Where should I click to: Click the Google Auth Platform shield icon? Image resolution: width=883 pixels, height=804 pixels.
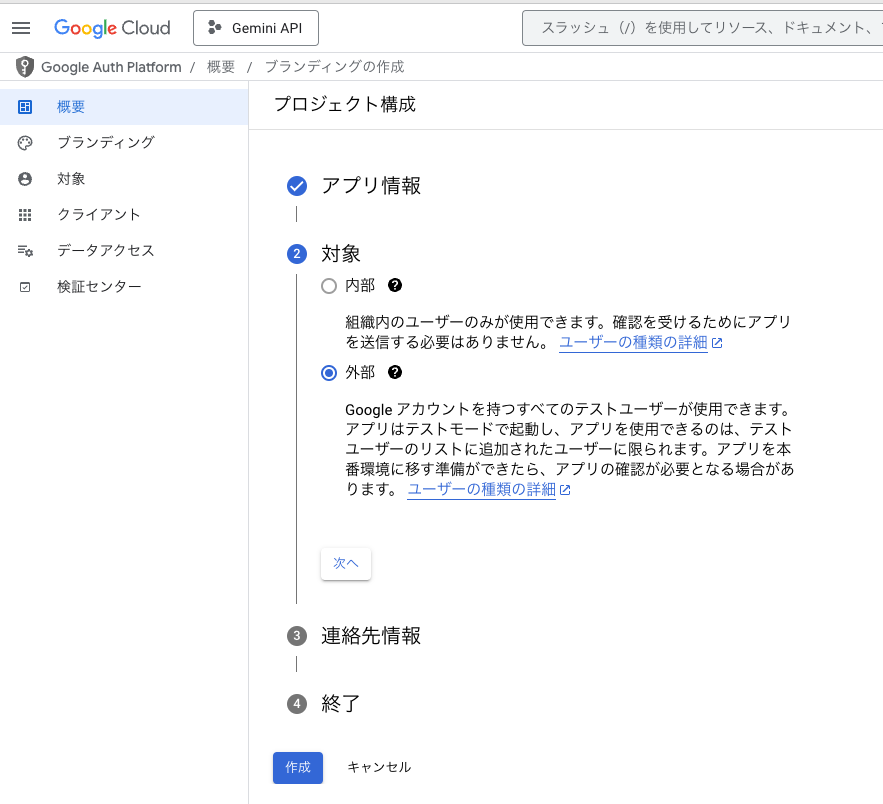(25, 67)
